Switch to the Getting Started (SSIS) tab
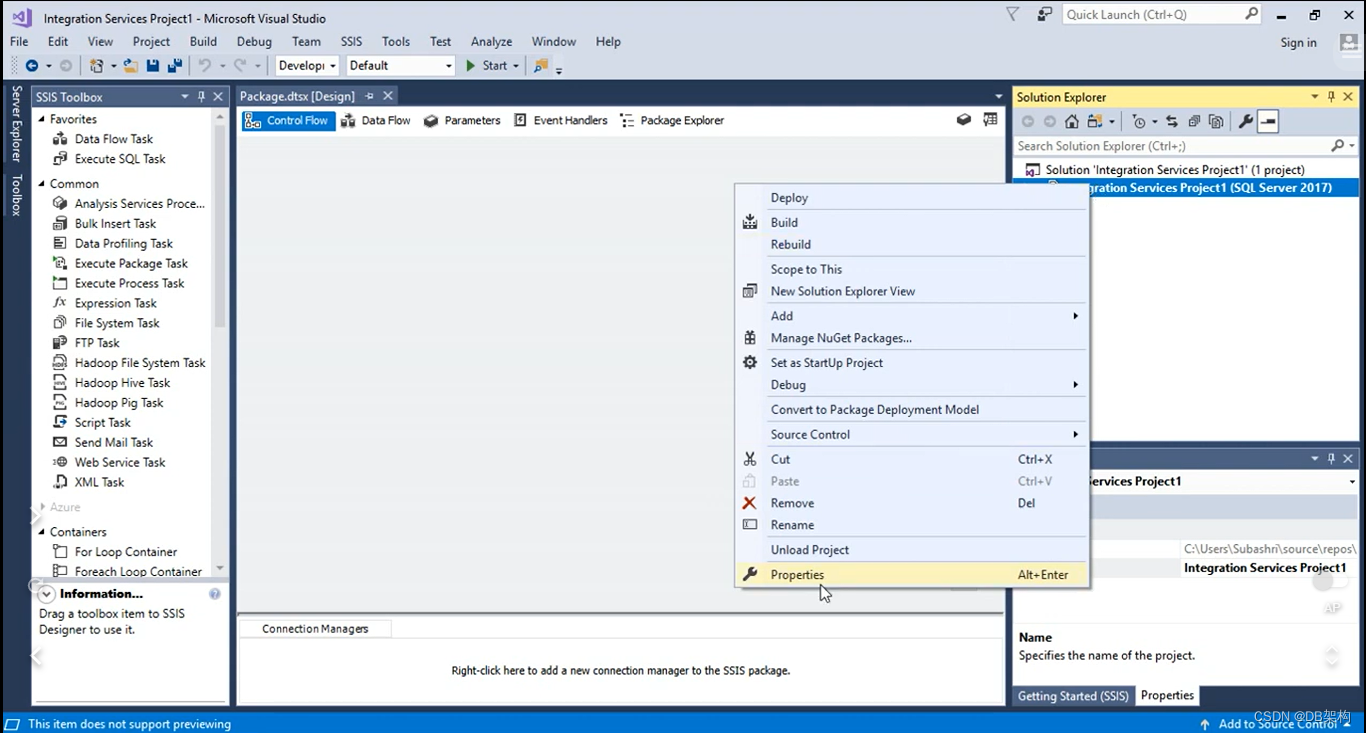Screen dimensions: 1366x733 [x=1073, y=695]
